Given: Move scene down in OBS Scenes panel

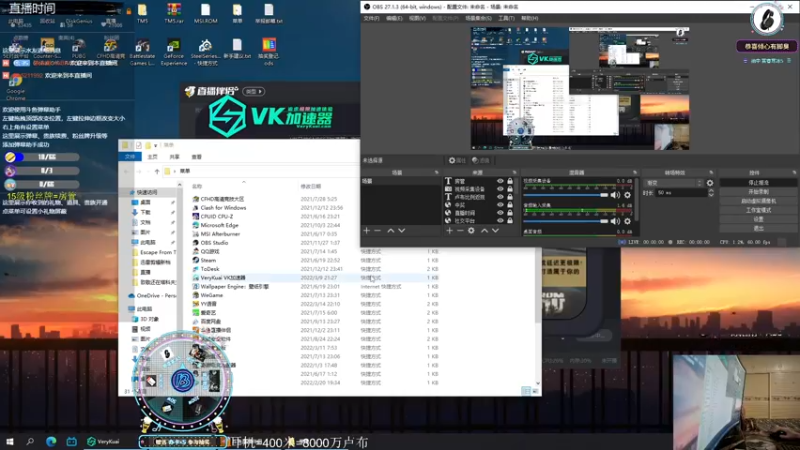Looking at the screenshot, I should [402, 231].
